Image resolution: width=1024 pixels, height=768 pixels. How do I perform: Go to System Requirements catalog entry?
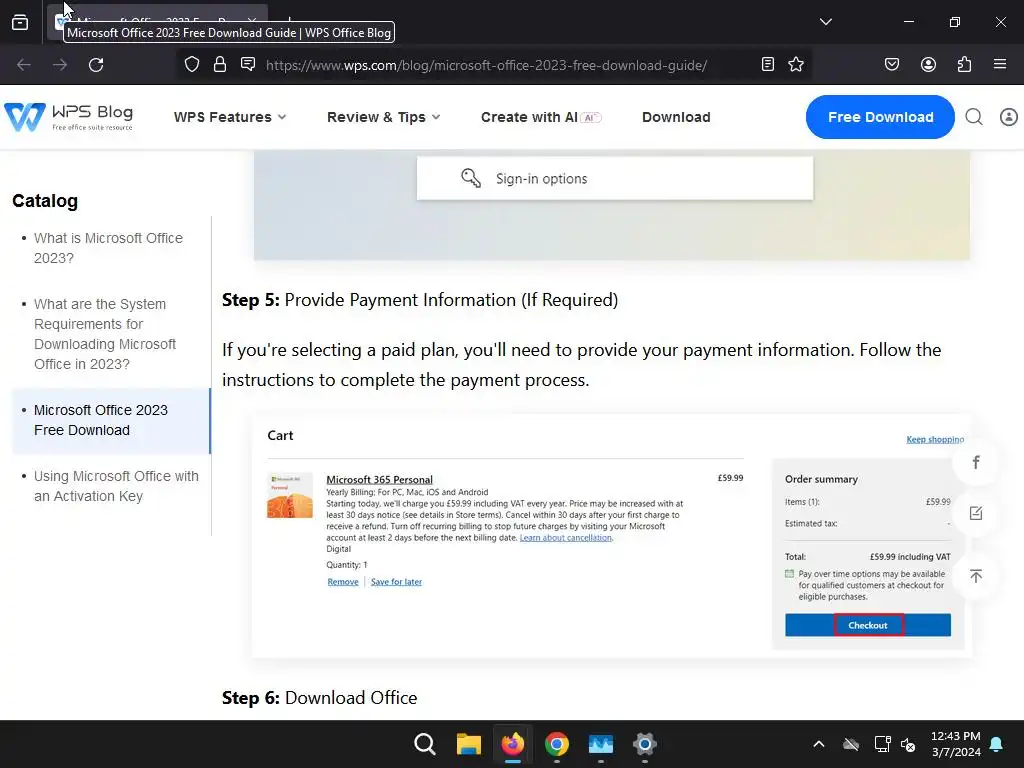(105, 334)
